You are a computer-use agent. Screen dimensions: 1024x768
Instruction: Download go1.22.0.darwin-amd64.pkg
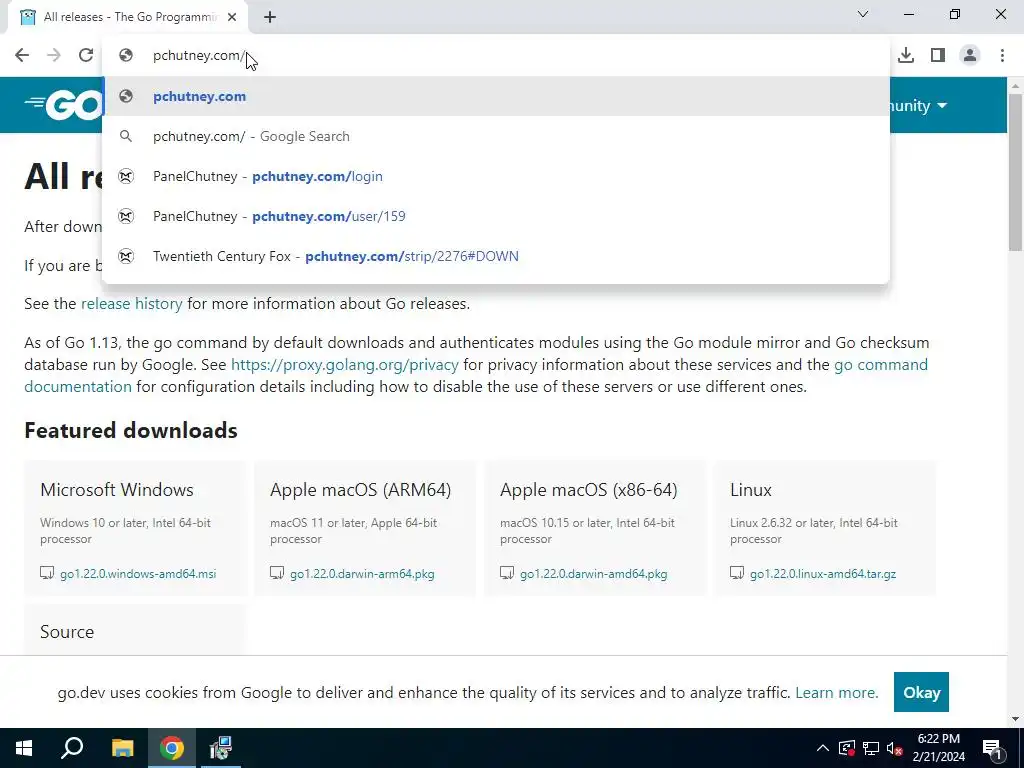594,574
